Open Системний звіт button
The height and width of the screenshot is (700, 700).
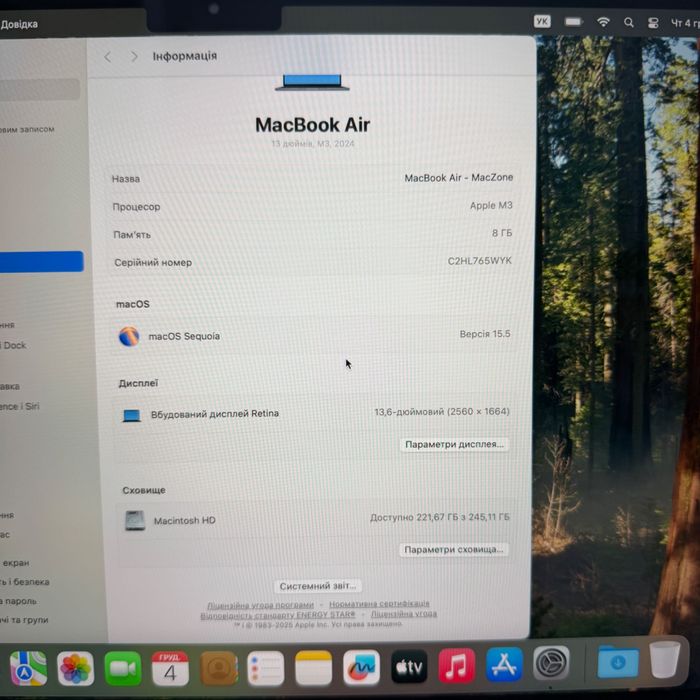coord(317,586)
